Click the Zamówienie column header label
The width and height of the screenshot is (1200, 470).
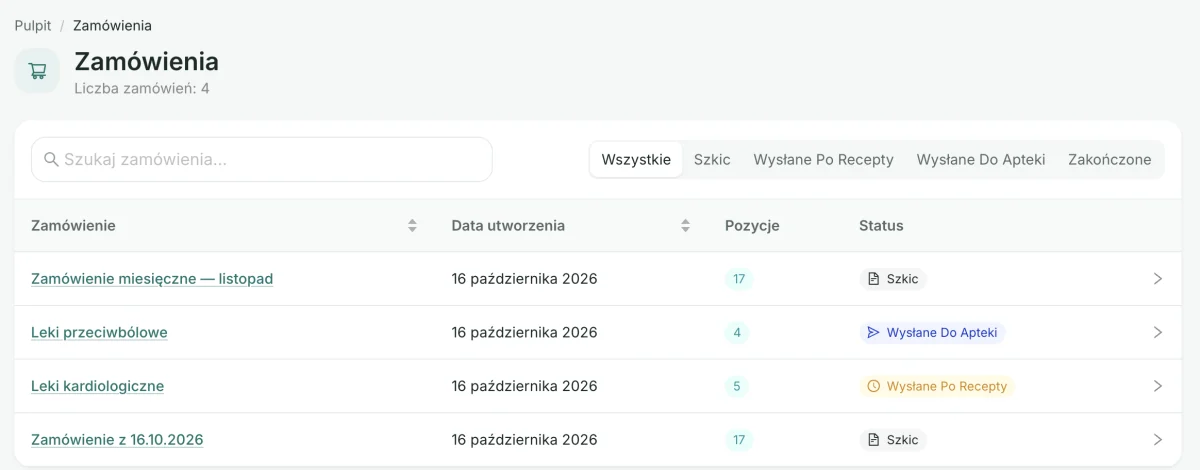pos(73,226)
